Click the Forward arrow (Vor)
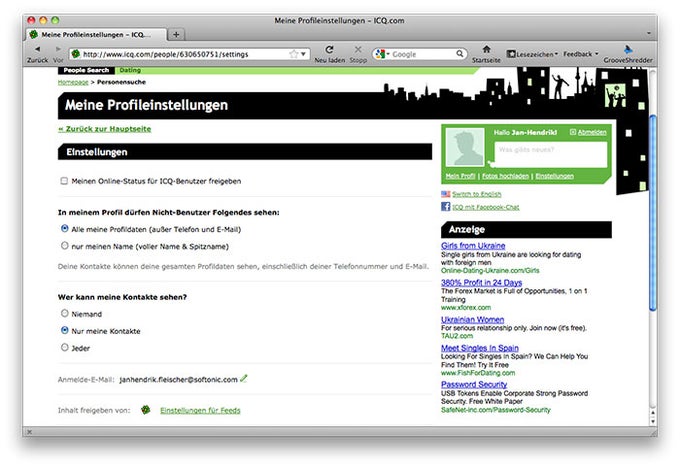Image resolution: width=680 pixels, height=468 pixels. [58, 49]
